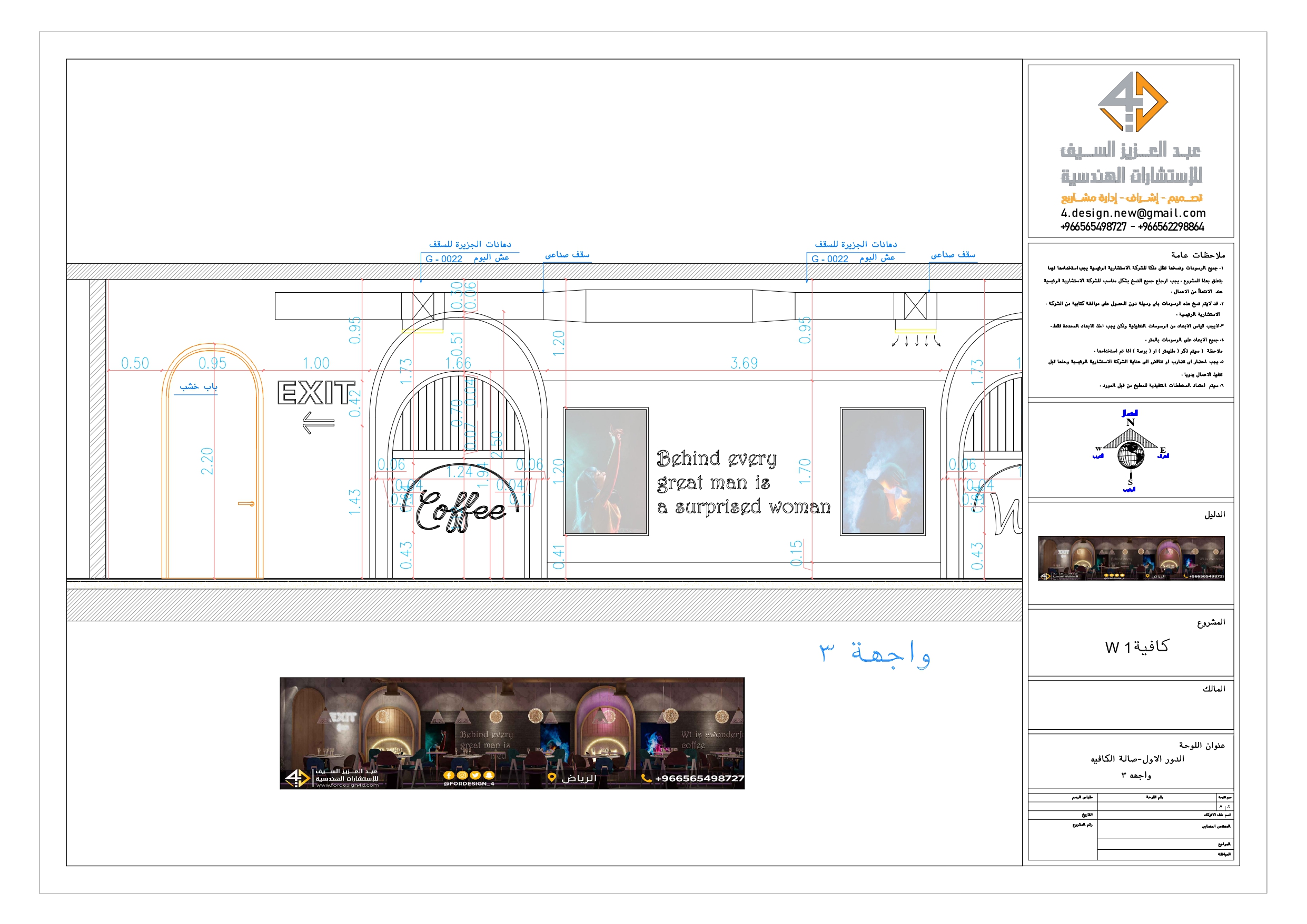1307x924 pixels.
Task: Click the phone icon in the large rendering footer
Action: click(646, 778)
